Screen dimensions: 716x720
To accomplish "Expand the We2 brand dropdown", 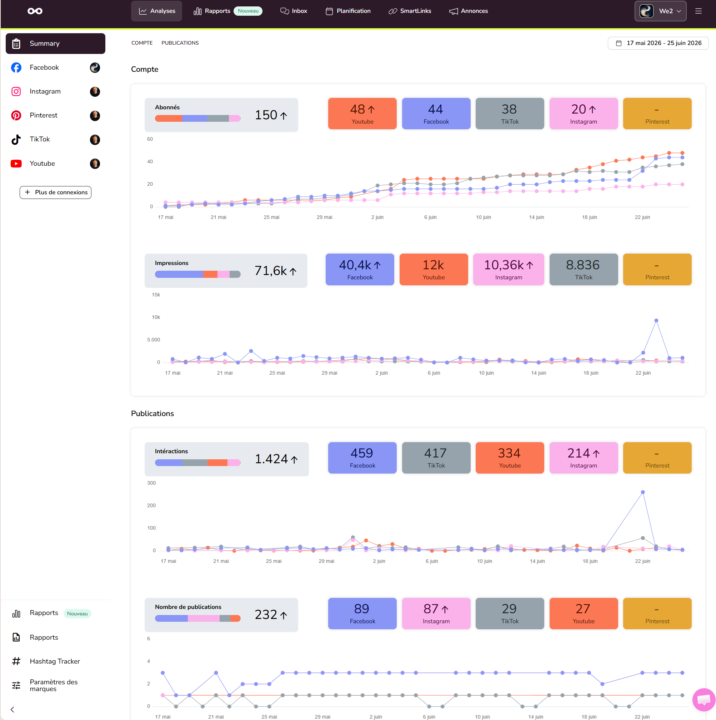I will [x=660, y=11].
